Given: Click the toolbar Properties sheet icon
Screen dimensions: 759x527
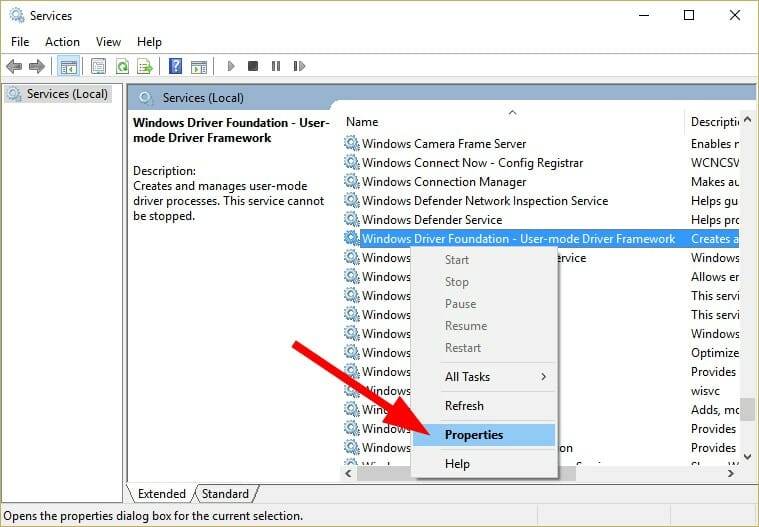Looking at the screenshot, I should click(x=98, y=66).
